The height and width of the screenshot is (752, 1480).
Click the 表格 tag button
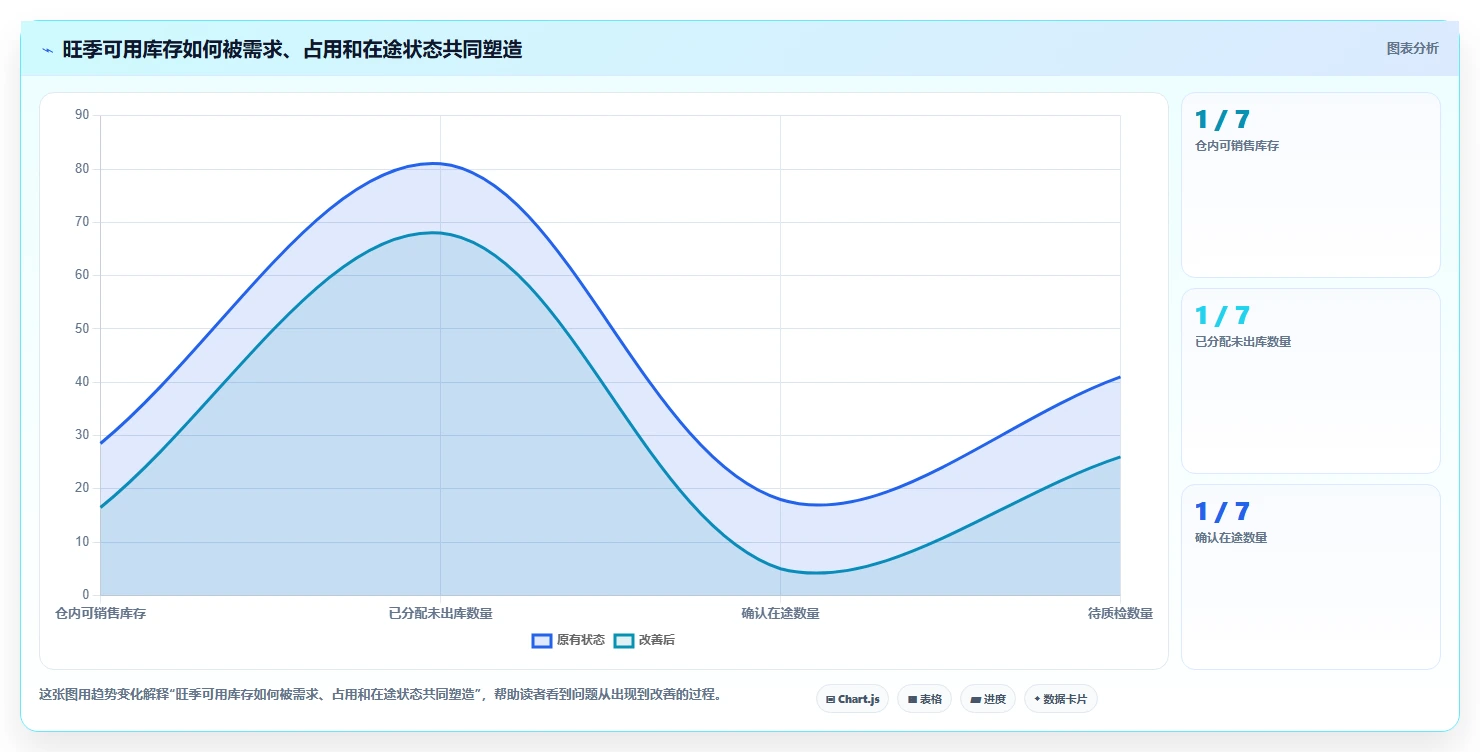[x=924, y=699]
